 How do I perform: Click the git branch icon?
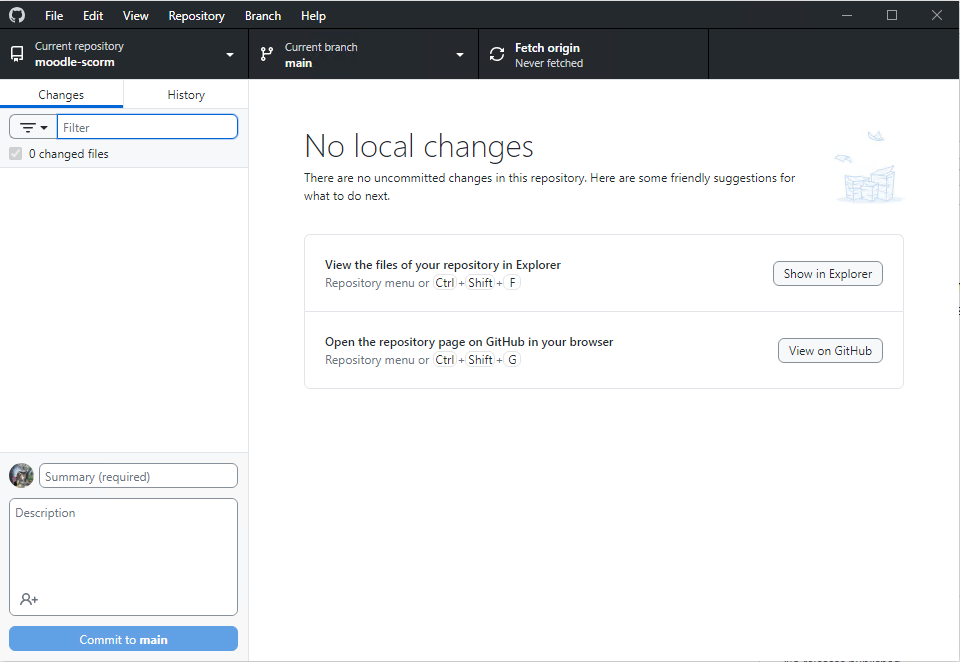tap(267, 54)
